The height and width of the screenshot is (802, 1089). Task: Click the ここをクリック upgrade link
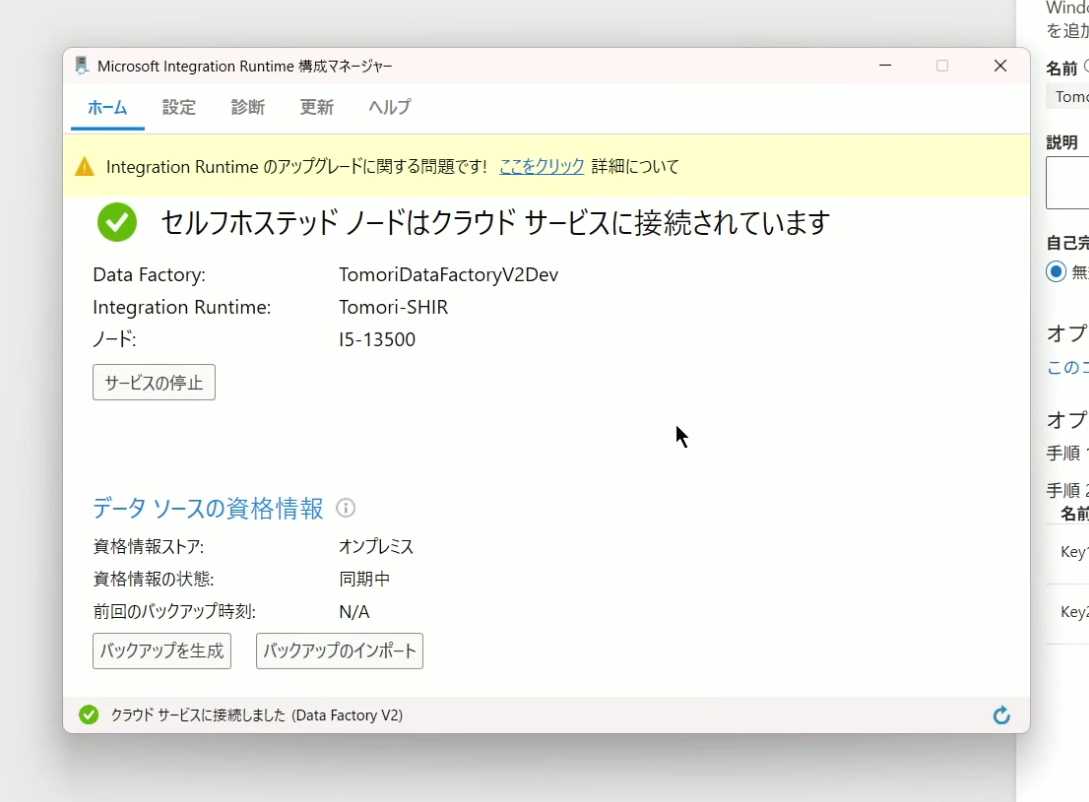tap(541, 167)
